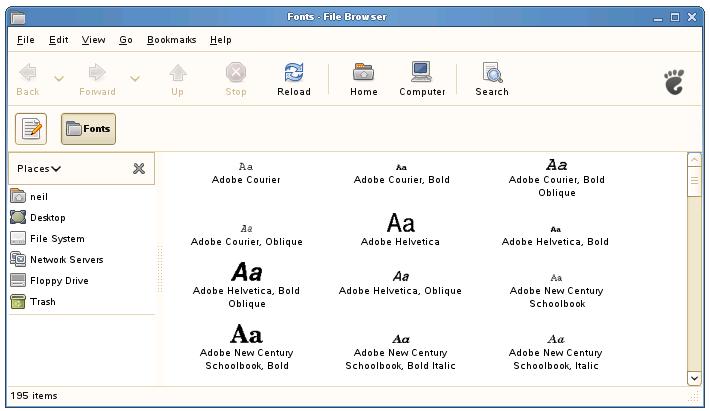Click the Reload toolbar icon
This screenshot has height=411, width=710.
click(293, 73)
